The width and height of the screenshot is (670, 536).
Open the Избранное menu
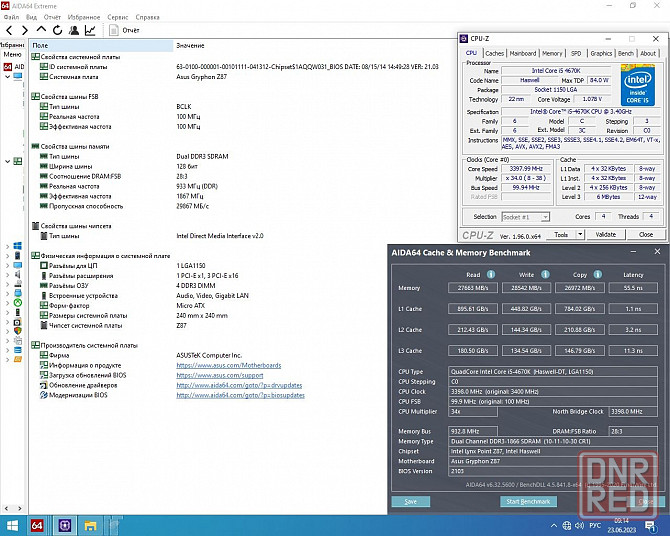pyautogui.click(x=83, y=17)
